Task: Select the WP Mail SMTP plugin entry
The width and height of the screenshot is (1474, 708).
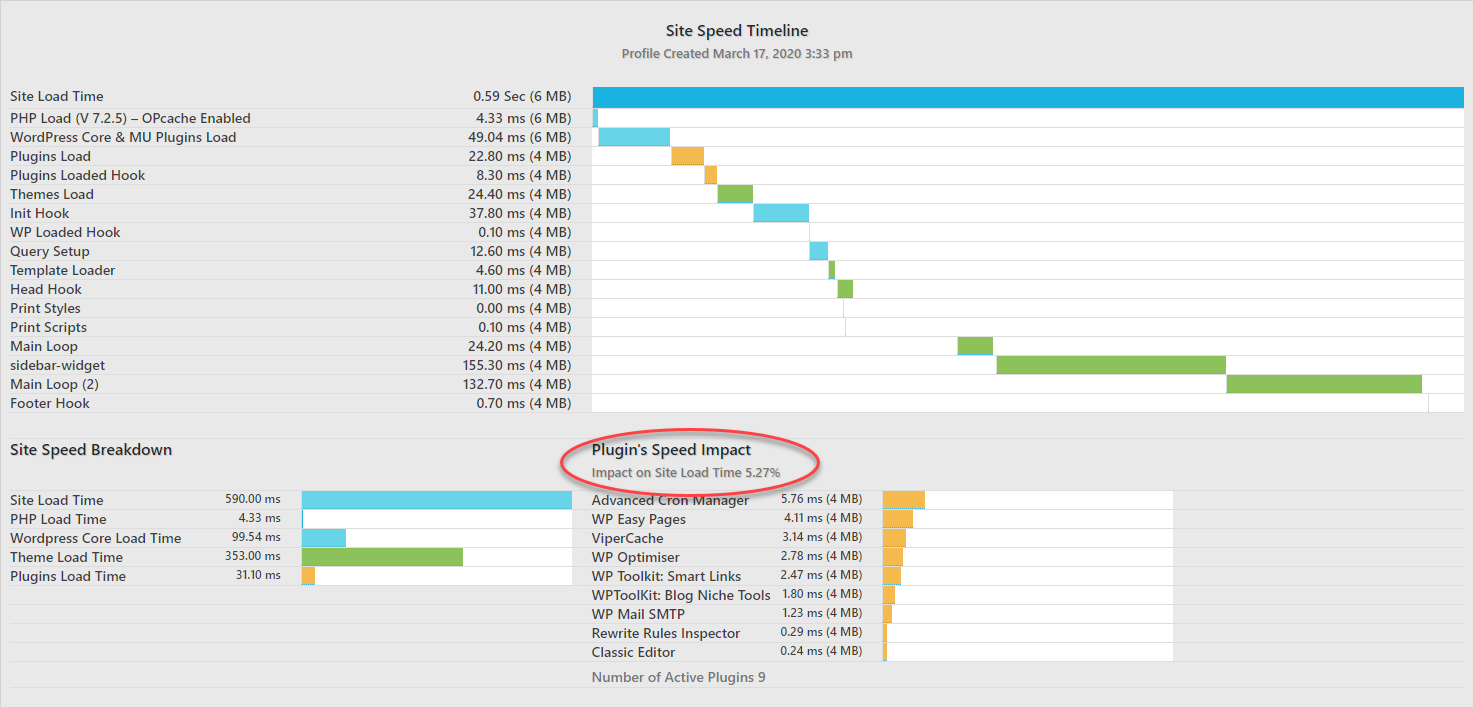Action: tap(638, 614)
